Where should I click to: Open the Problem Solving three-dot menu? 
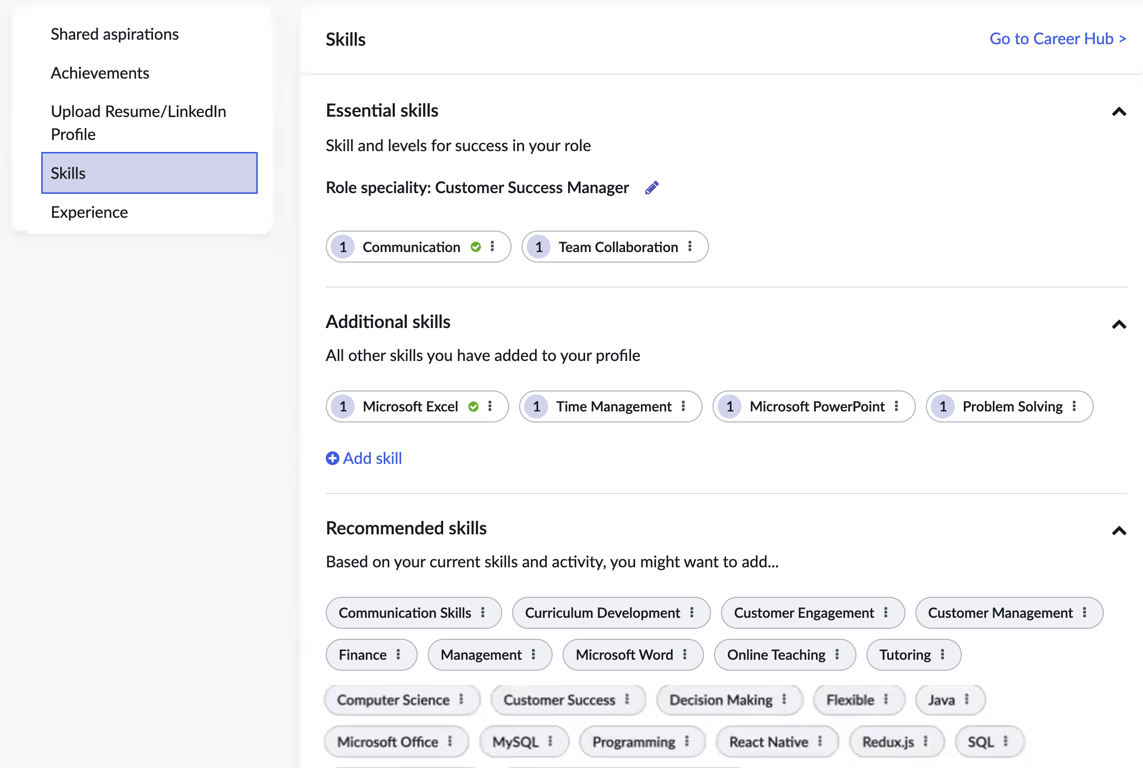coord(1074,407)
